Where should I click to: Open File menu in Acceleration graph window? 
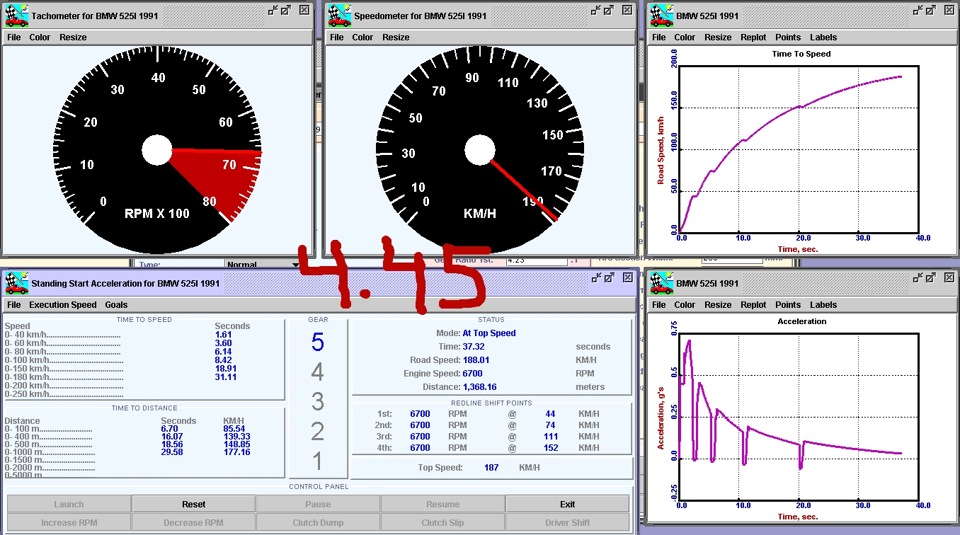point(659,305)
